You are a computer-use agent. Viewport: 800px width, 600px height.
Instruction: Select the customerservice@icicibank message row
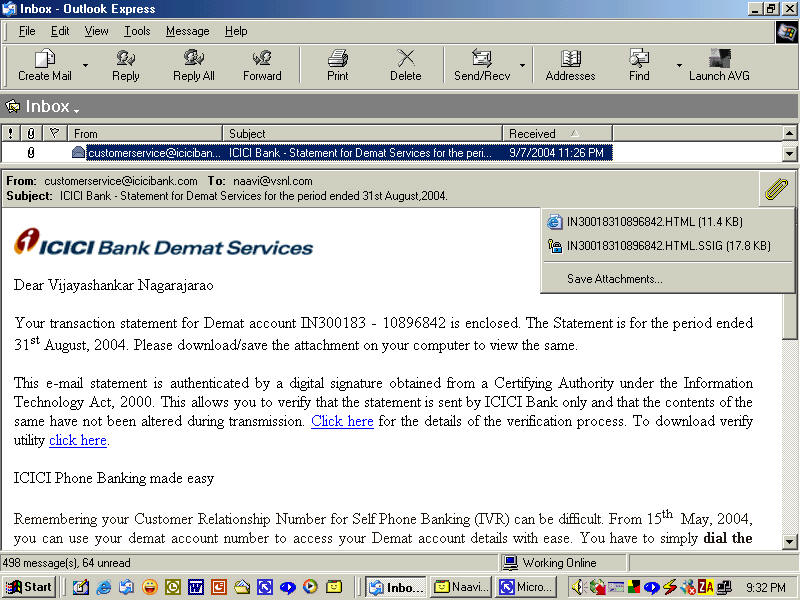click(307, 153)
